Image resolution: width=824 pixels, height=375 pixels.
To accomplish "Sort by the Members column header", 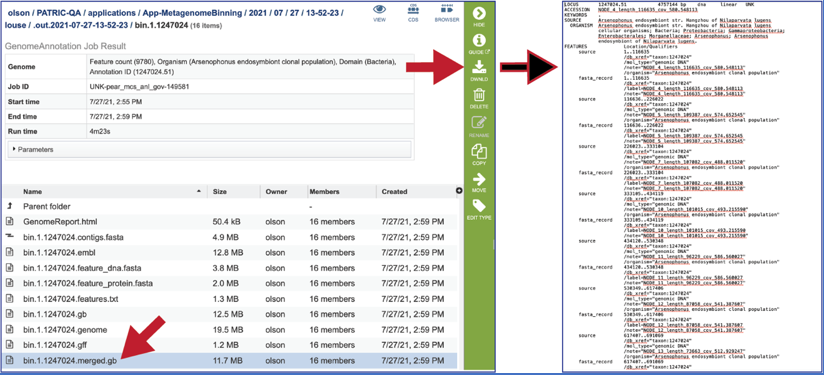I will 325,192.
